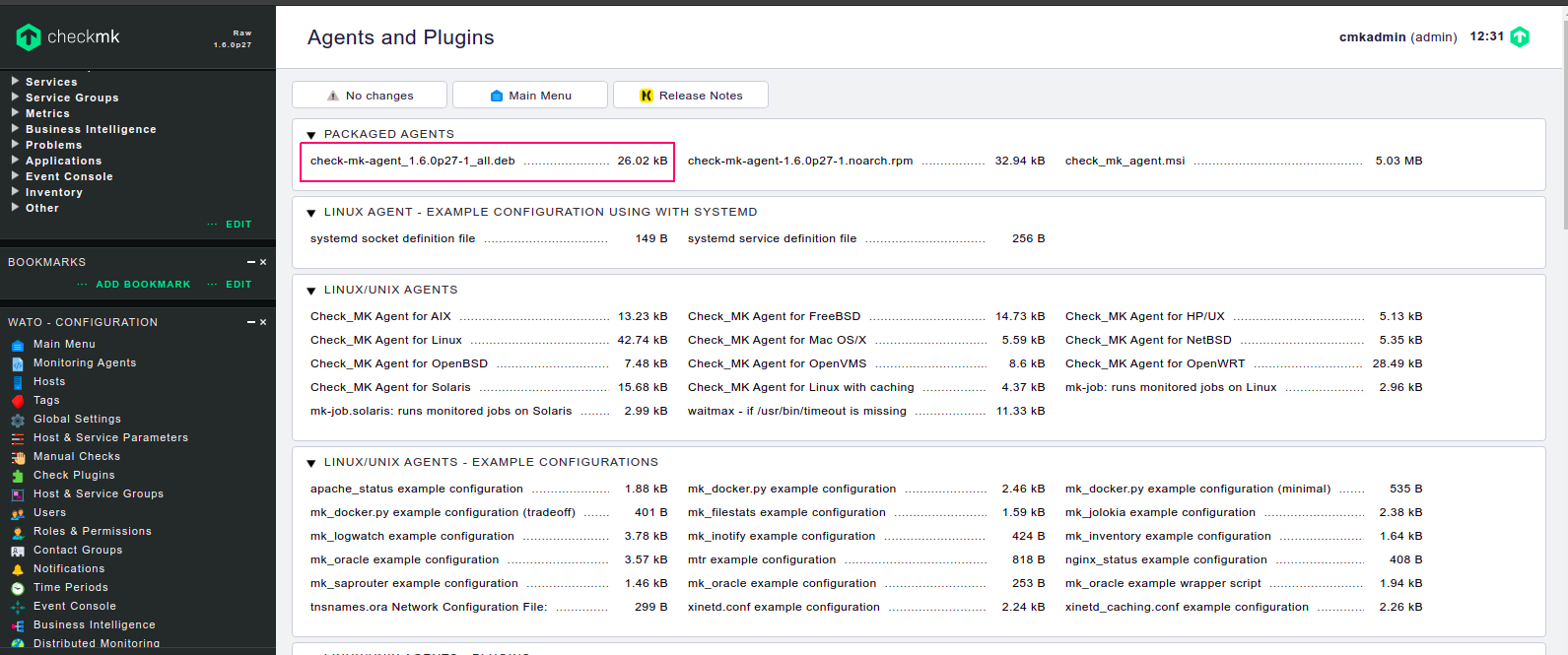The width and height of the screenshot is (1568, 655).
Task: Click the Users icon in WATO
Action: 18,513
